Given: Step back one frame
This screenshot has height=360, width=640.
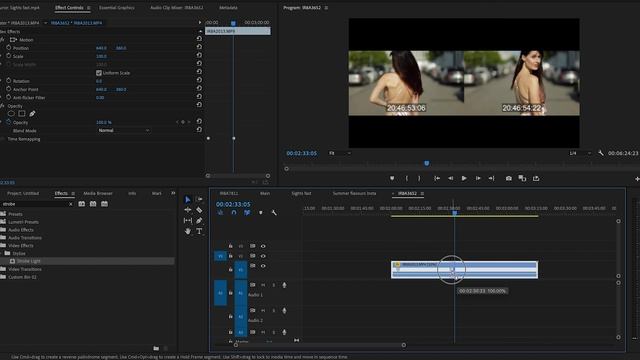Looking at the screenshot, I should point(451,178).
